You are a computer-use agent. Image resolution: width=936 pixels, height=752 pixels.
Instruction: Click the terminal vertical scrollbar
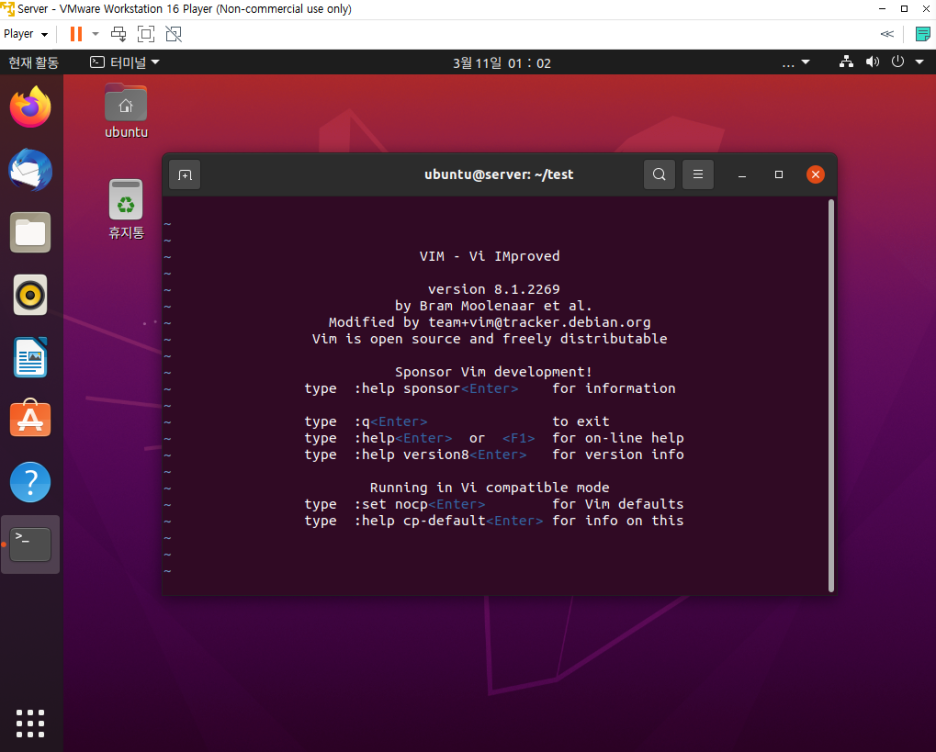click(x=831, y=396)
